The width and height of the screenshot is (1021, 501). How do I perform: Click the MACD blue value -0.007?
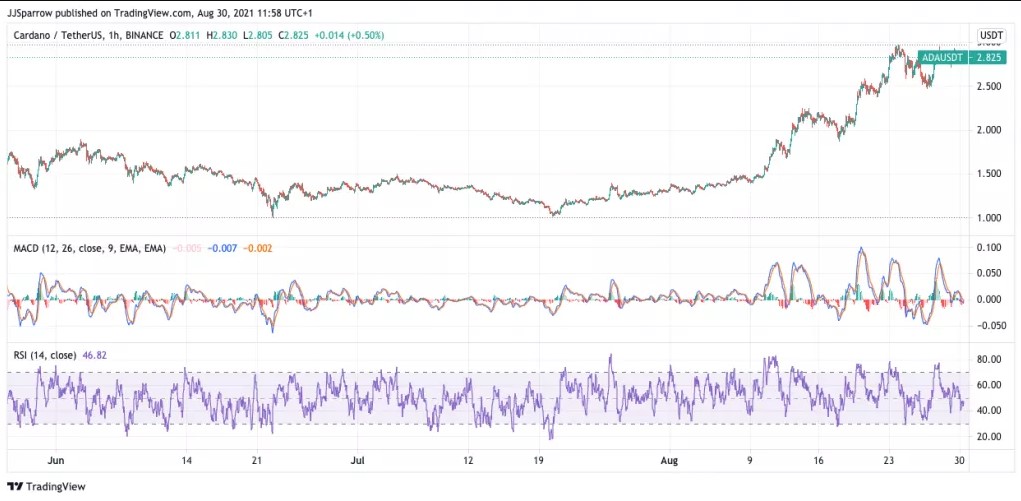coord(222,248)
